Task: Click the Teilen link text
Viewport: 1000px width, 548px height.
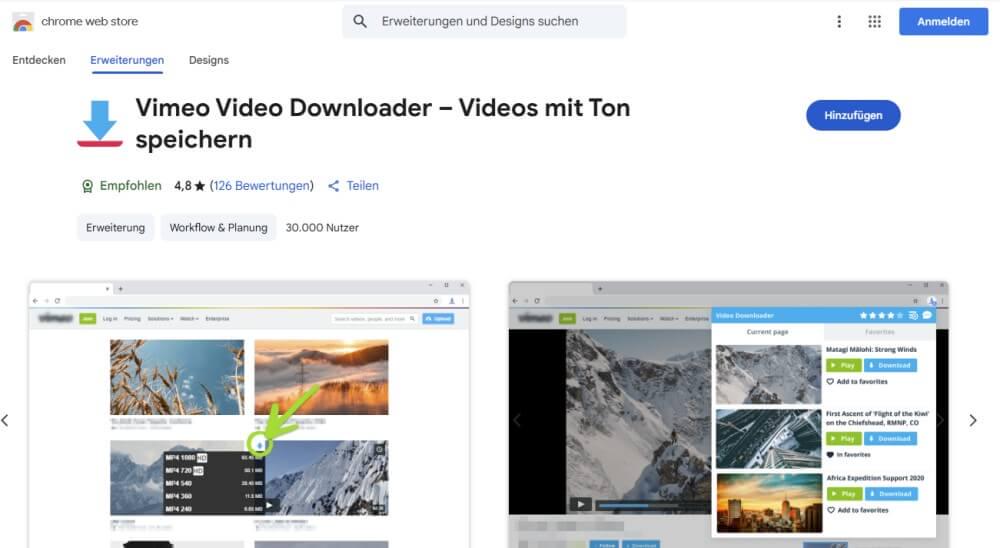Action: (362, 186)
